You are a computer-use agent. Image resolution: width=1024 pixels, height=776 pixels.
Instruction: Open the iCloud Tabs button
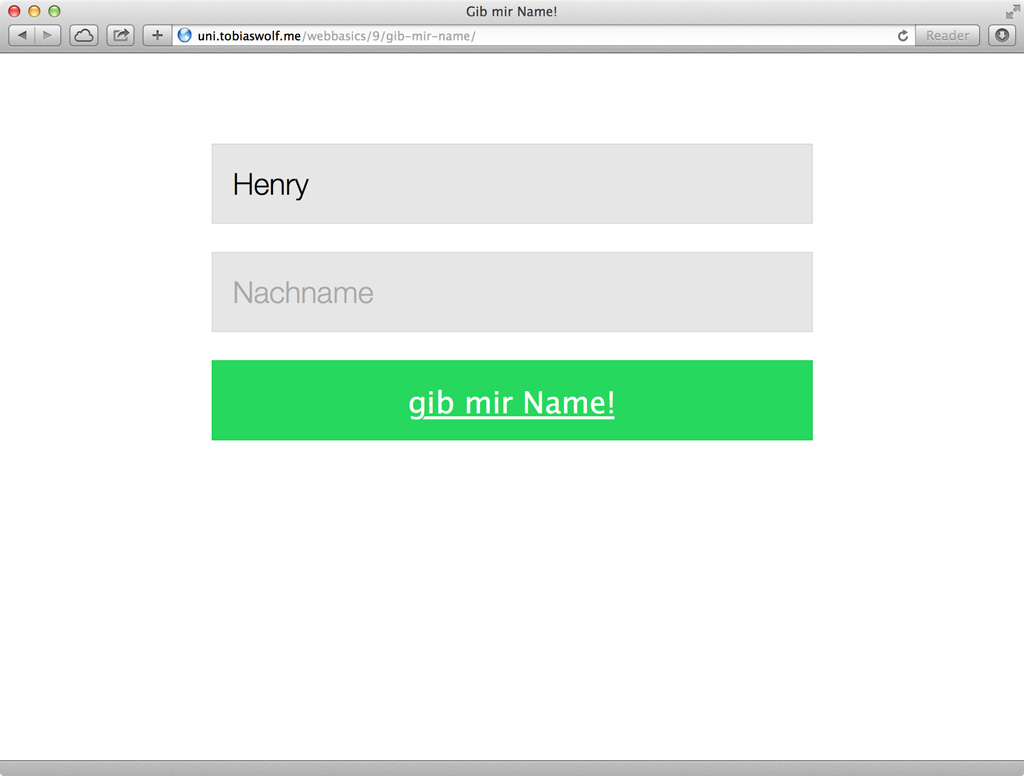coord(83,36)
